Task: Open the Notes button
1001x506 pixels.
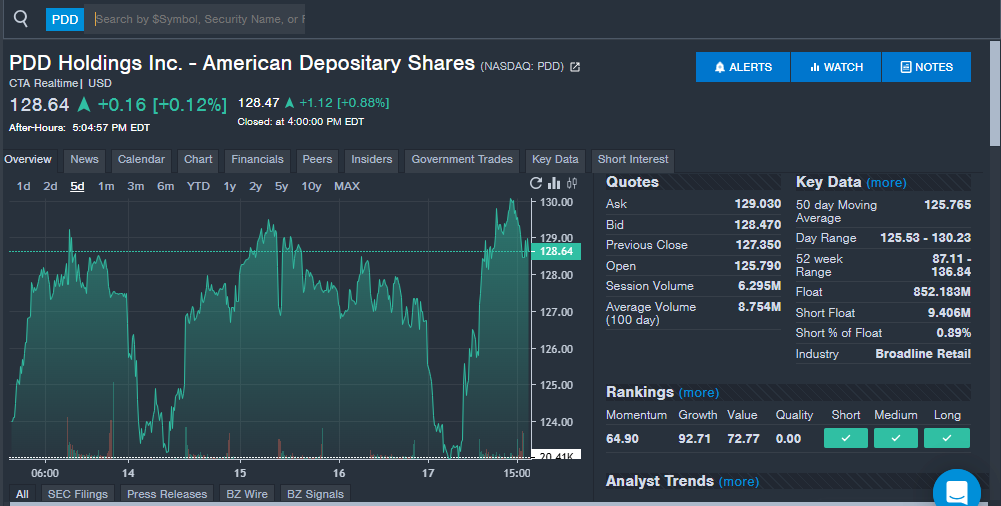Action: pos(926,67)
